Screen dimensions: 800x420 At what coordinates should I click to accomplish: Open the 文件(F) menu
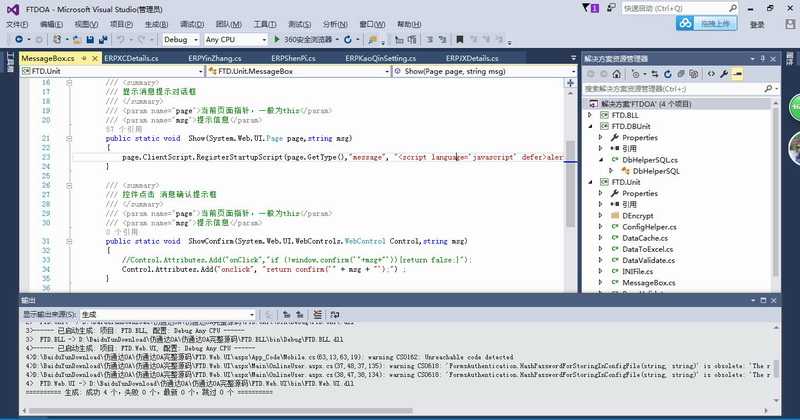[17, 24]
